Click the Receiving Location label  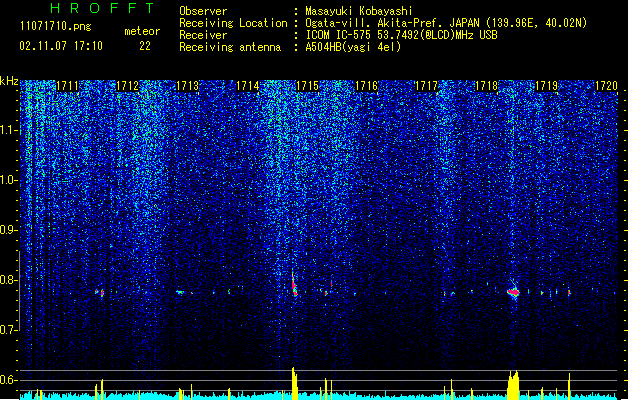[x=233, y=23]
